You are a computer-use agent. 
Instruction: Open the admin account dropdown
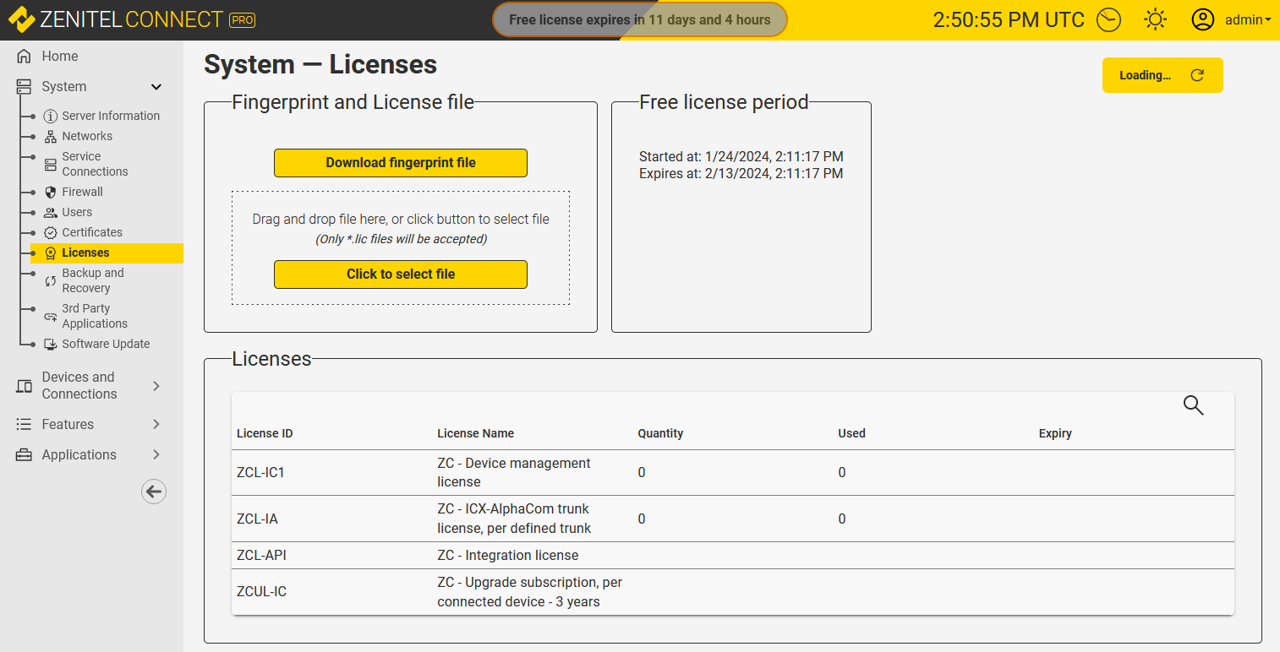(x=1247, y=20)
